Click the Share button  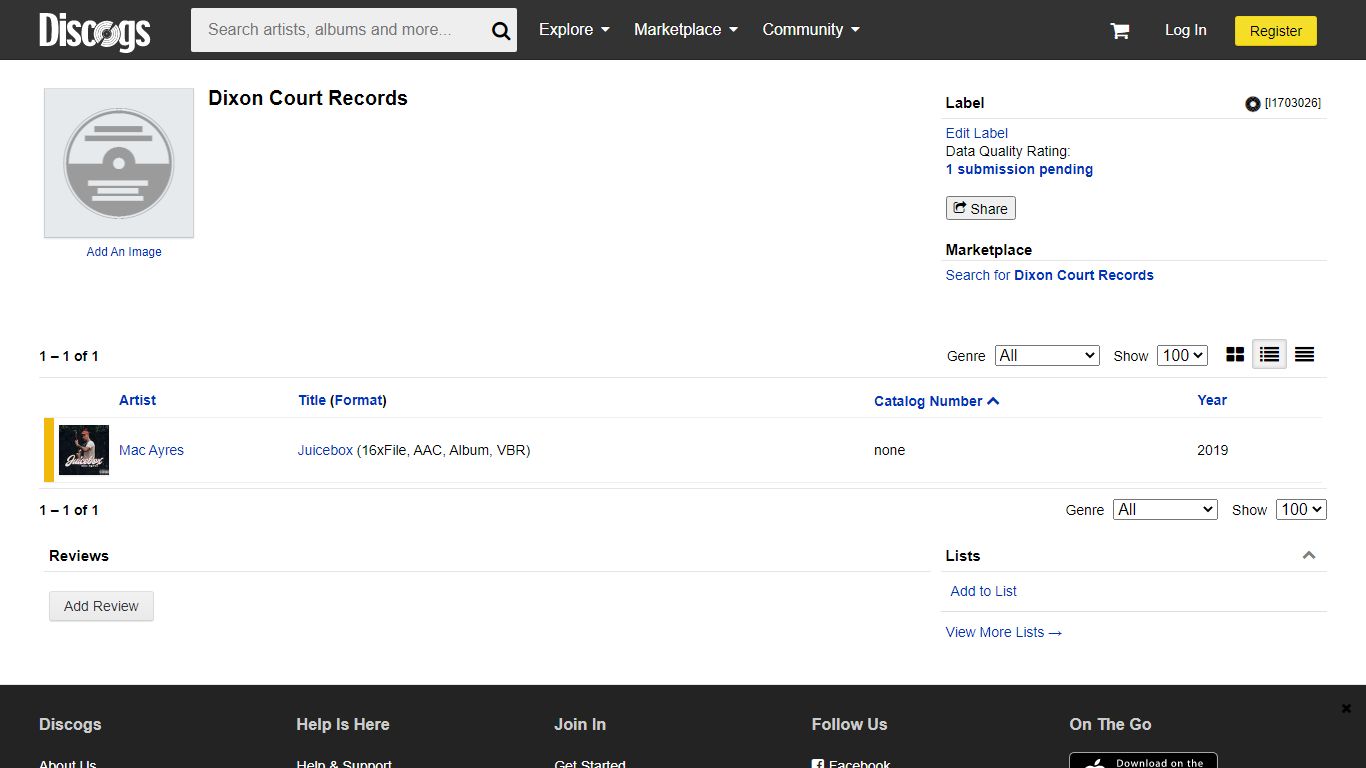980,208
